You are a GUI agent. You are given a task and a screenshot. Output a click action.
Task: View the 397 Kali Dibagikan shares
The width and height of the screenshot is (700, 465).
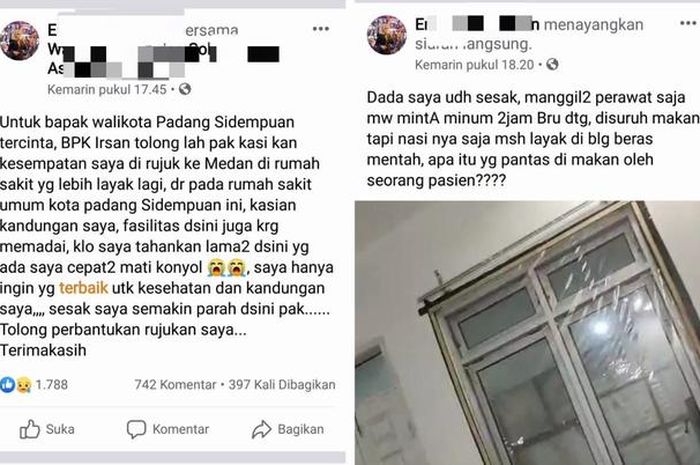point(282,385)
